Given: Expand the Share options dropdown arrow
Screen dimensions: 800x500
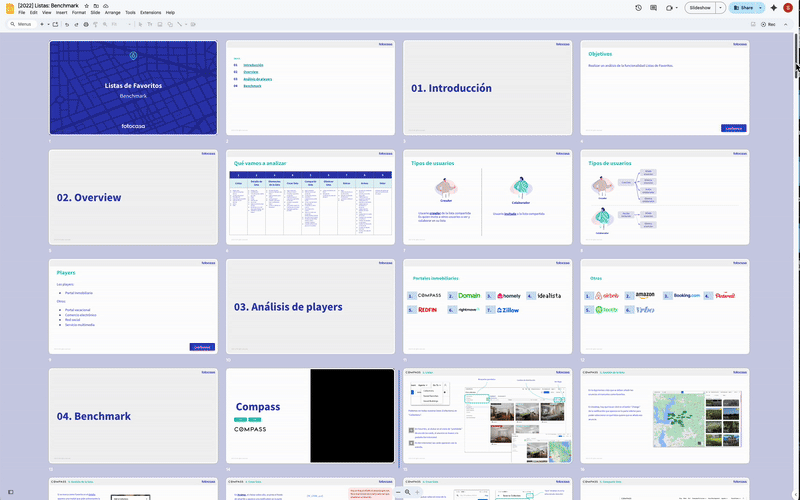Looking at the screenshot, I should point(760,7).
